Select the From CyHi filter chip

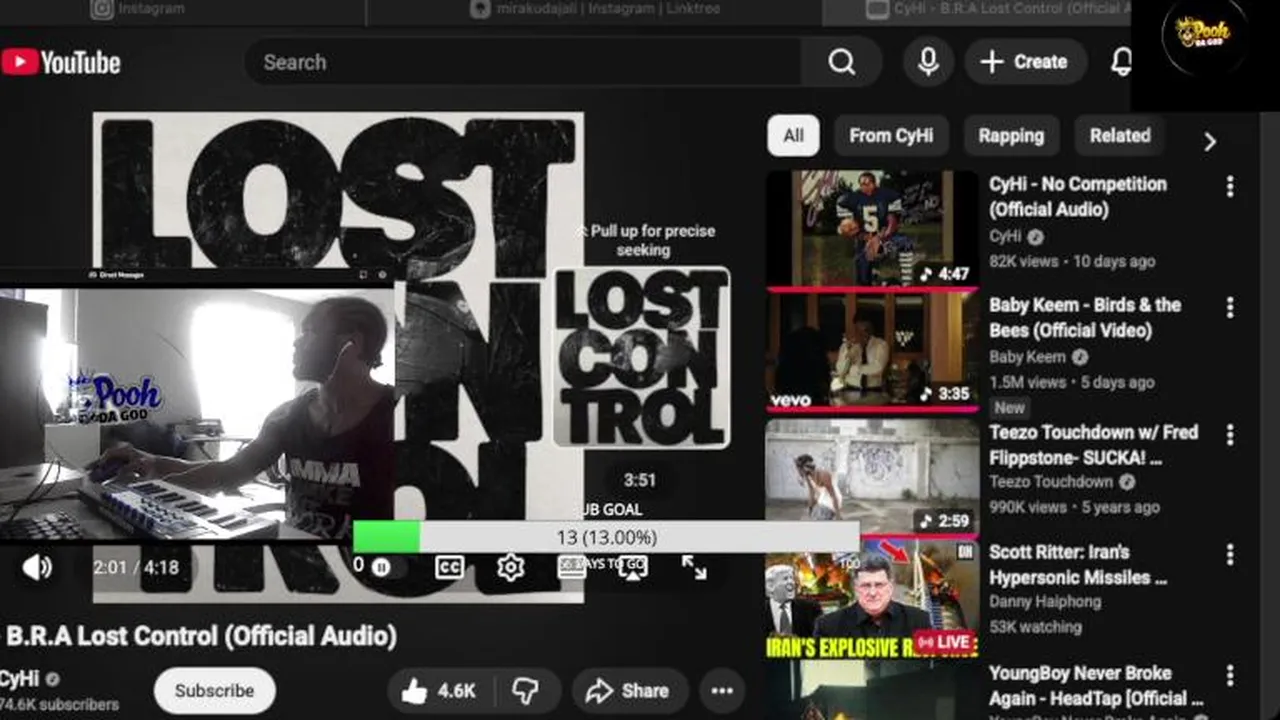(x=890, y=136)
